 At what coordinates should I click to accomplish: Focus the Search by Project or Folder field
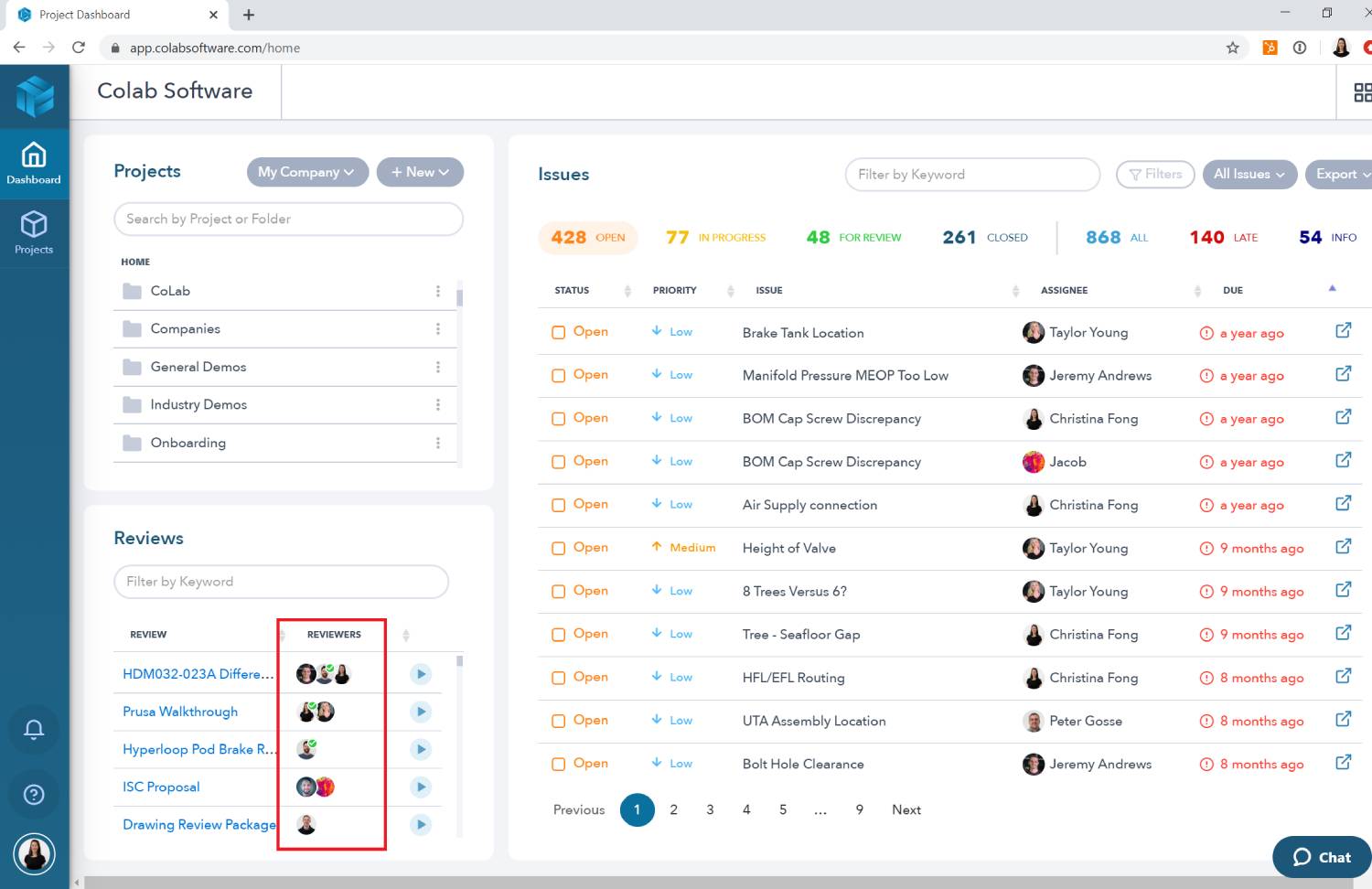pyautogui.click(x=288, y=219)
